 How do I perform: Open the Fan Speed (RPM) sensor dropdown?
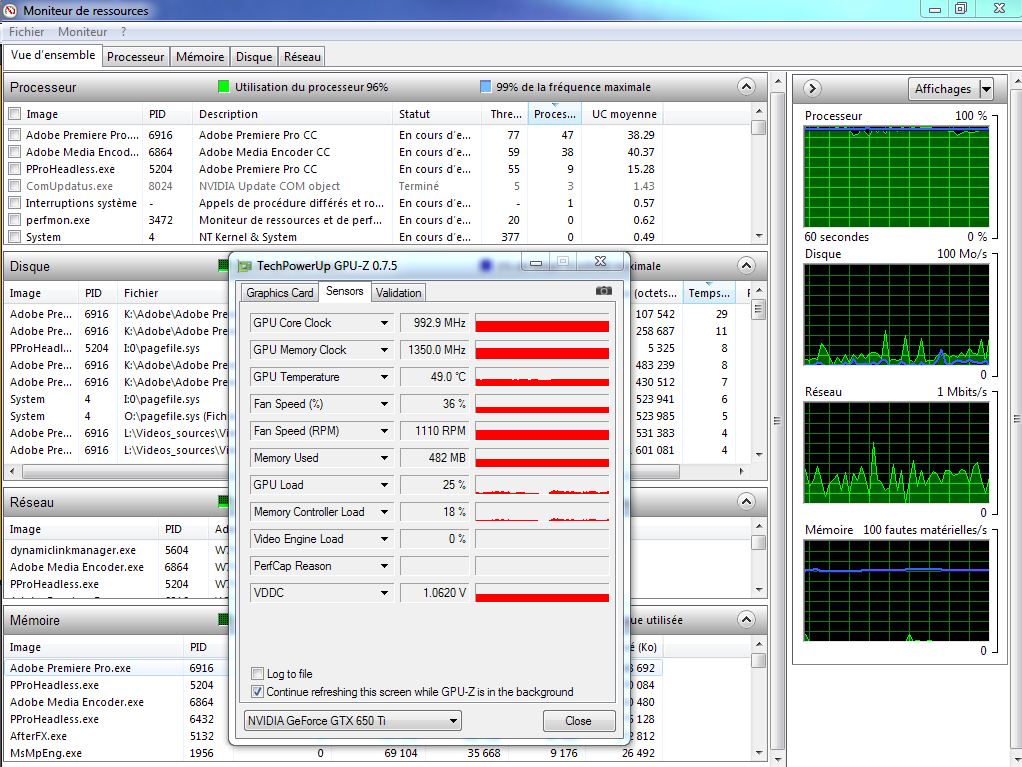click(x=385, y=431)
